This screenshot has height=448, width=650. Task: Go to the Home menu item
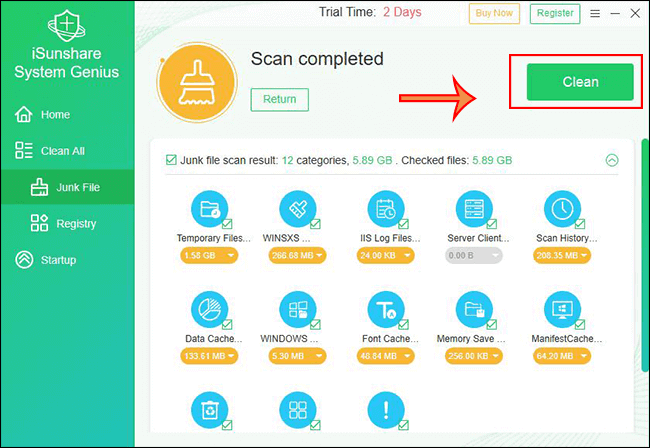coord(67,114)
